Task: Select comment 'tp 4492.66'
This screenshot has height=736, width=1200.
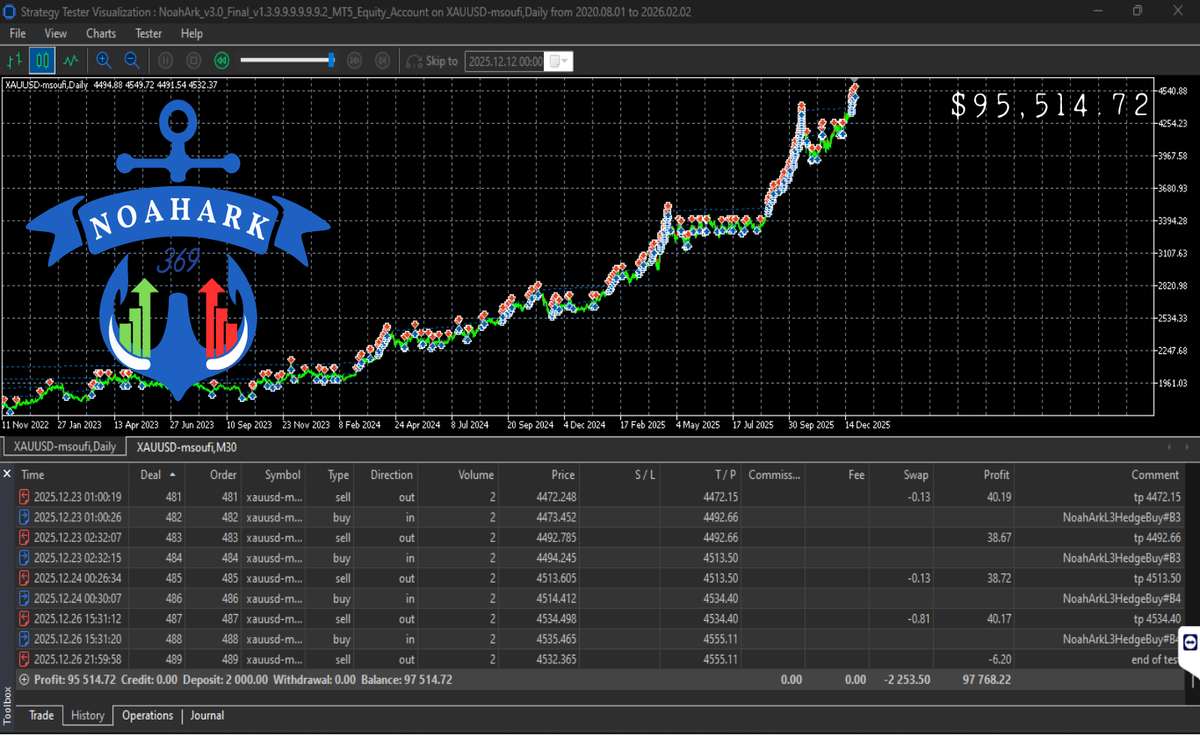Action: (x=1157, y=537)
